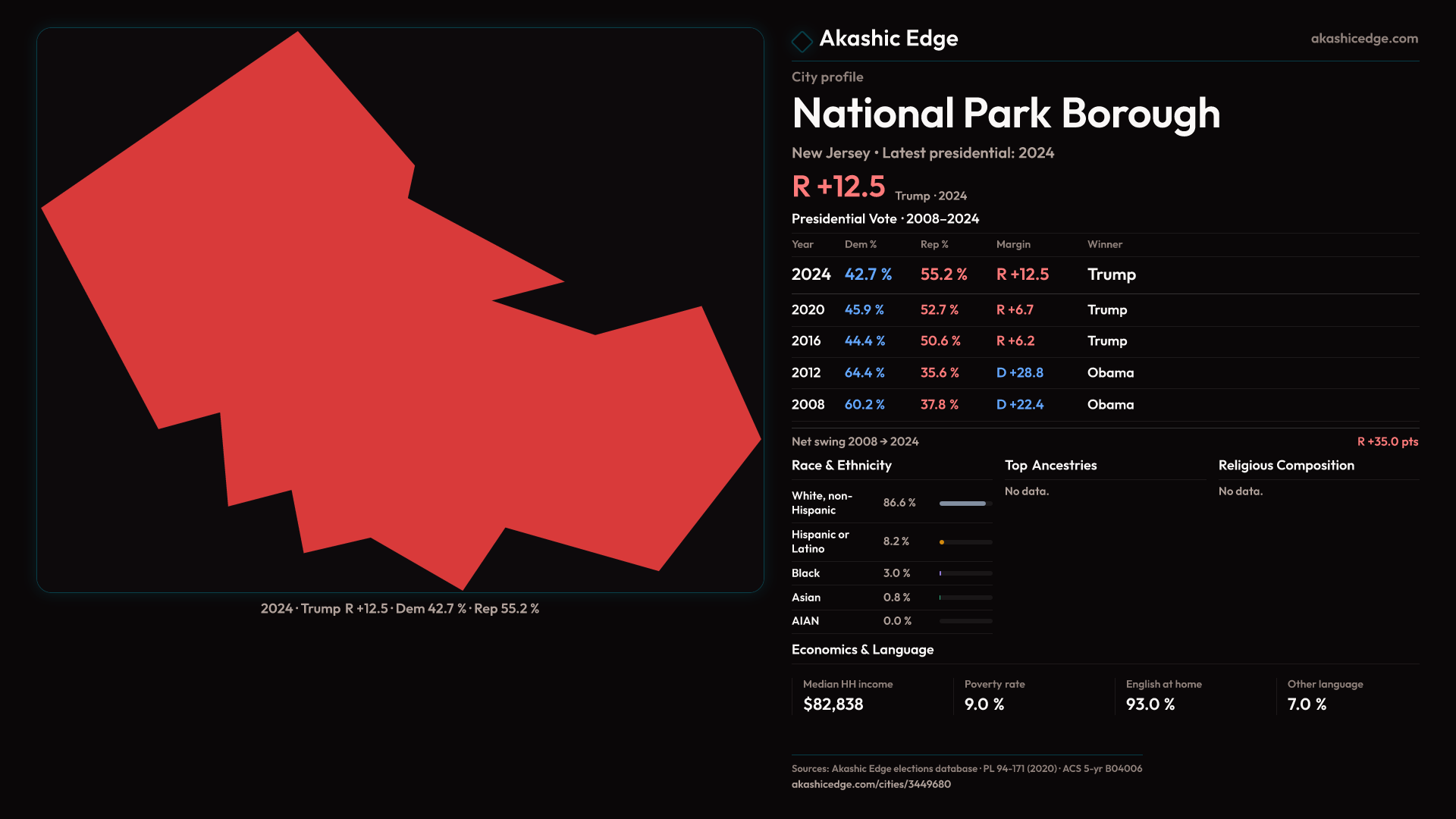Viewport: 1456px width, 819px height.
Task: Click the Margin column header
Action: [x=1013, y=244]
